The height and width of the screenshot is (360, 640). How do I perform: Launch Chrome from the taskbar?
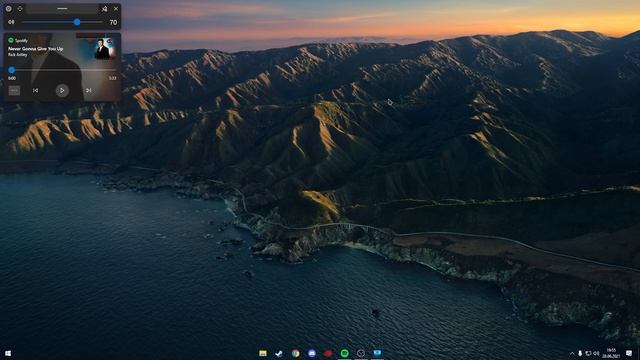(296, 353)
